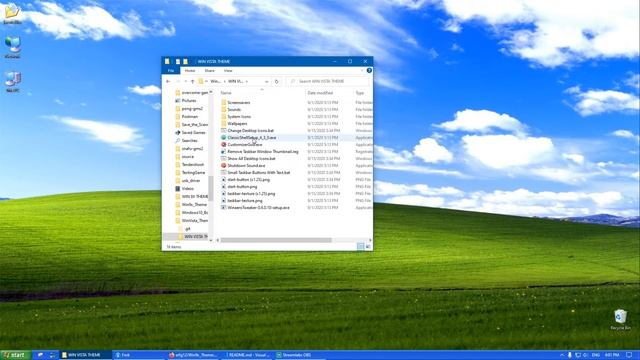This screenshot has height=360, width=640.
Task: Select taskbar-texture (x1.25).png file
Action: (x=251, y=193)
